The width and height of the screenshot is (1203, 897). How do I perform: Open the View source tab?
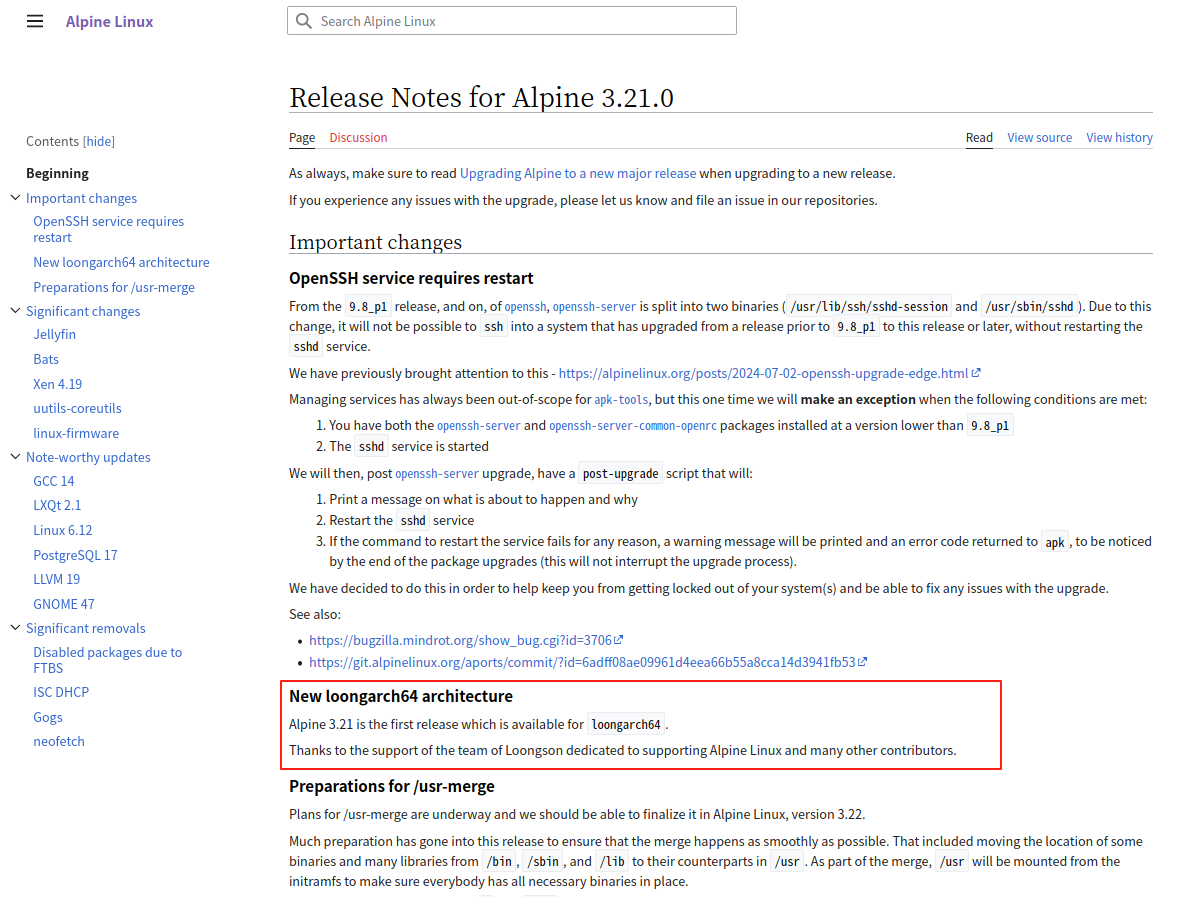pos(1039,137)
